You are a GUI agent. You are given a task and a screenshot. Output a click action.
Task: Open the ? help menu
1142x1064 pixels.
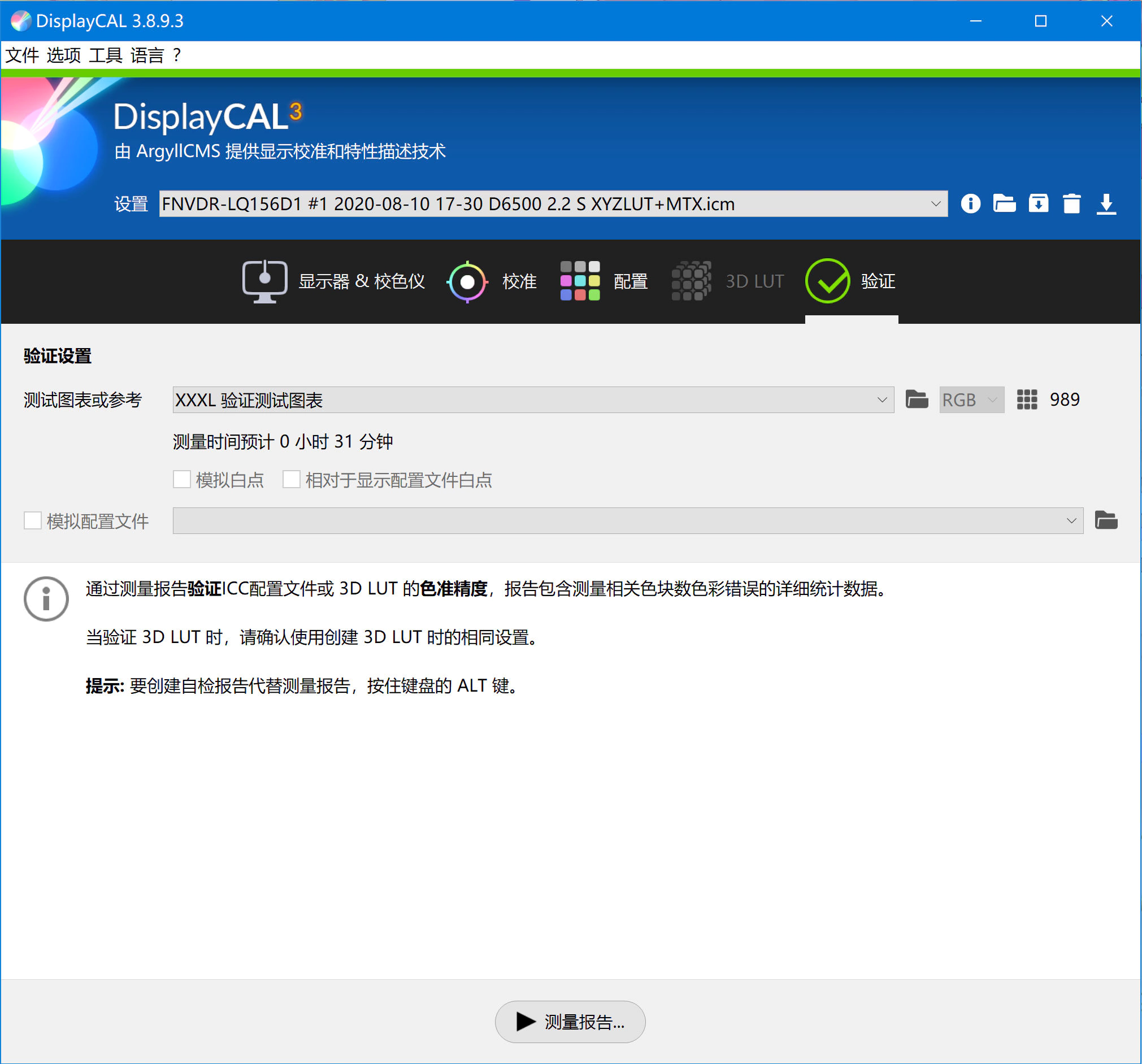[x=177, y=55]
